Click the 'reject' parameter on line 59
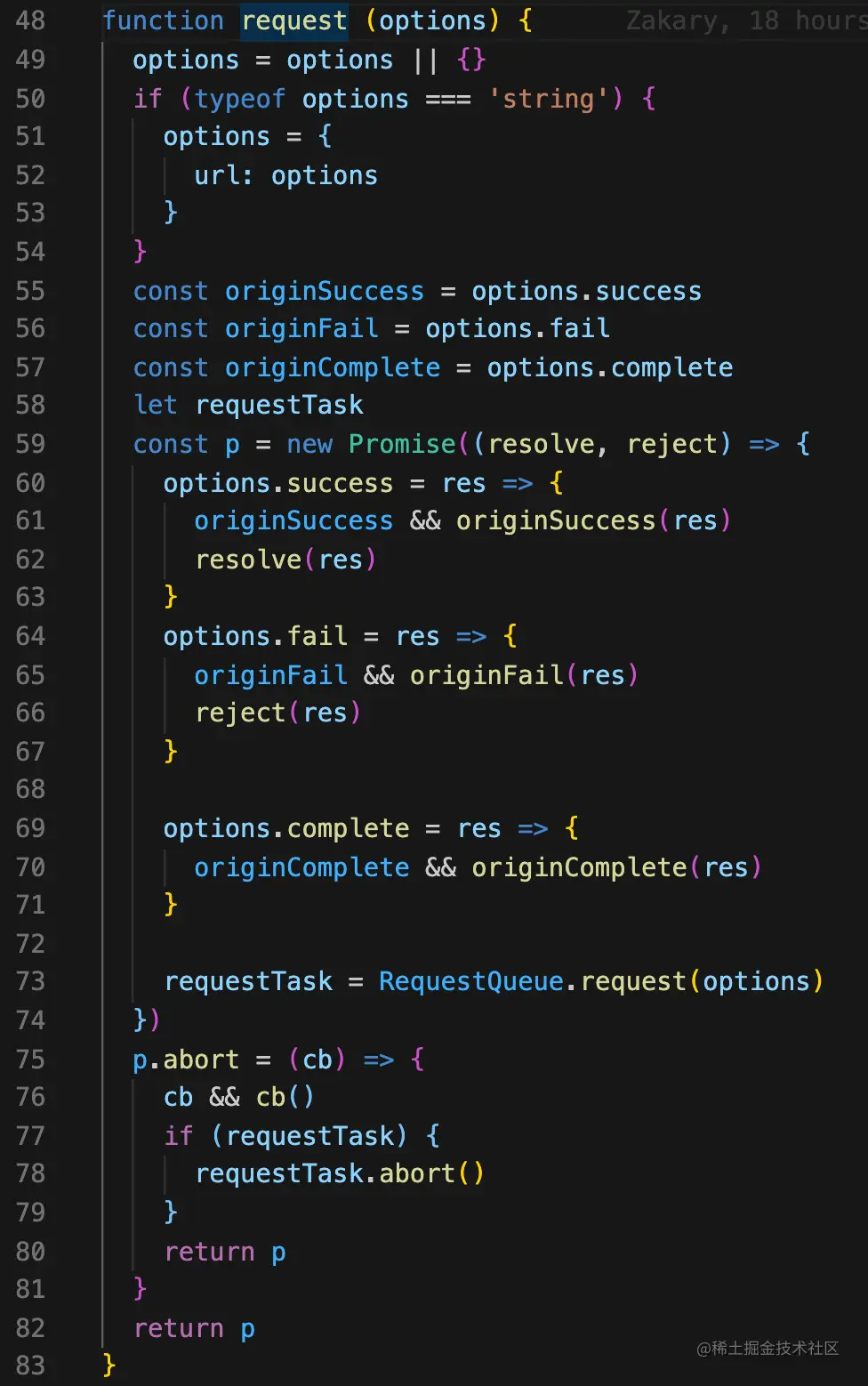Screen dimensions: 868x1386 672,444
